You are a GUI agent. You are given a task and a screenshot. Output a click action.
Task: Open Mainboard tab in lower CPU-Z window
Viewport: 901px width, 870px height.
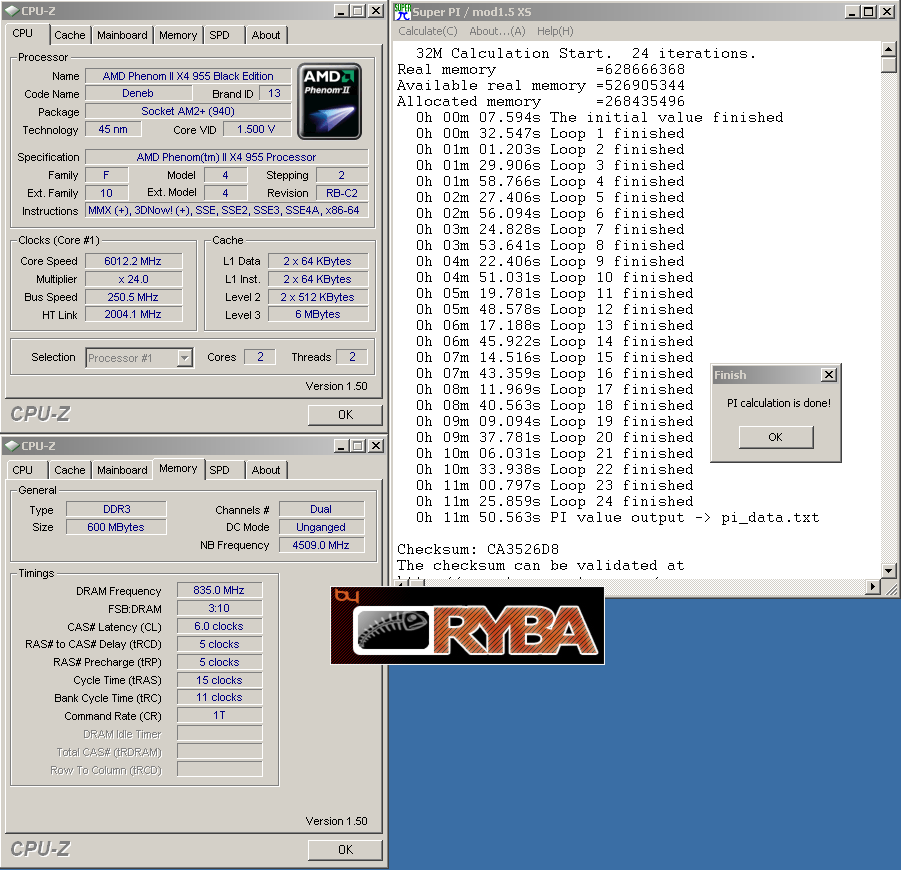click(x=122, y=470)
